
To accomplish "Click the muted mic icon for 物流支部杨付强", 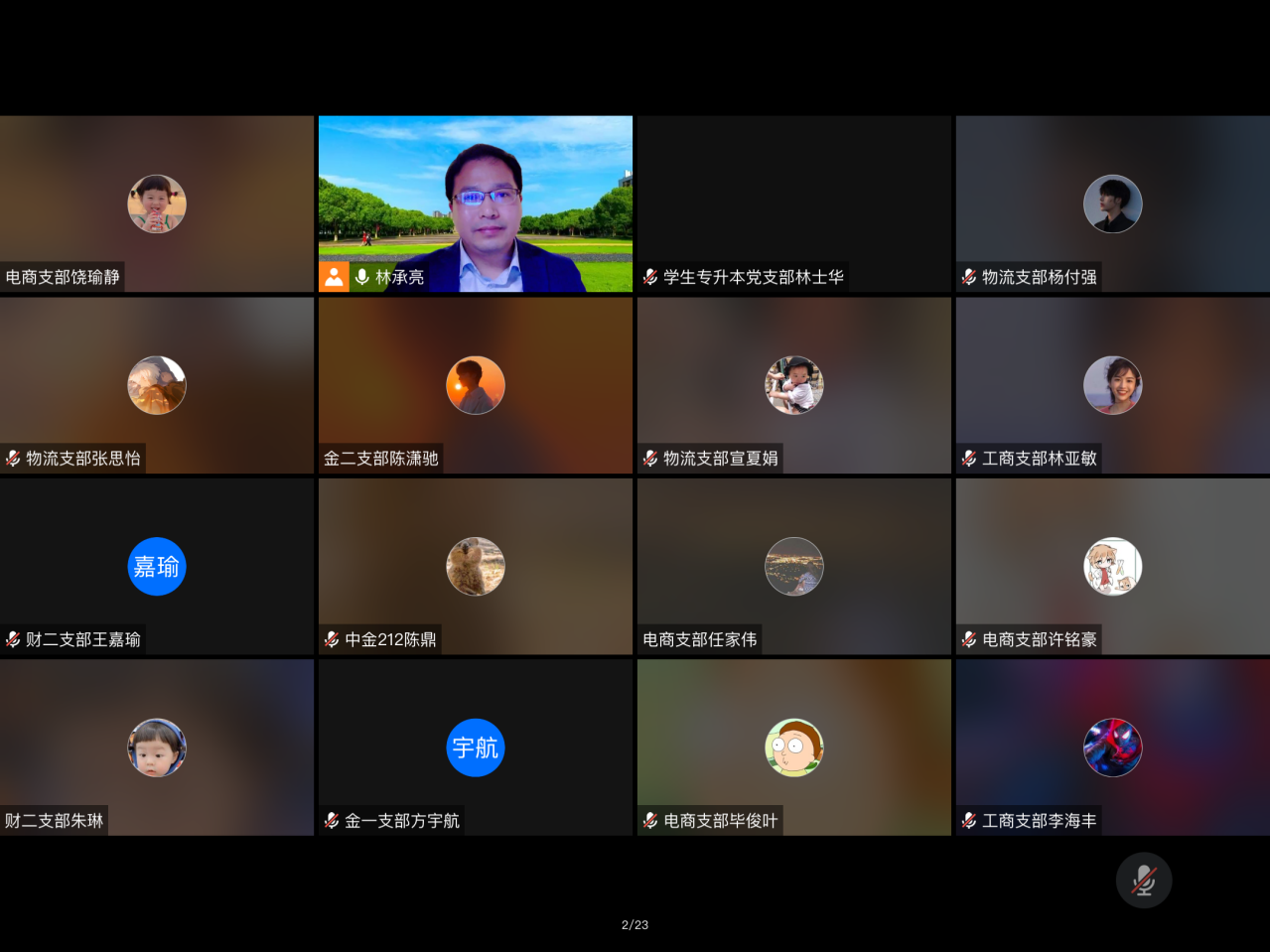I will click(969, 277).
